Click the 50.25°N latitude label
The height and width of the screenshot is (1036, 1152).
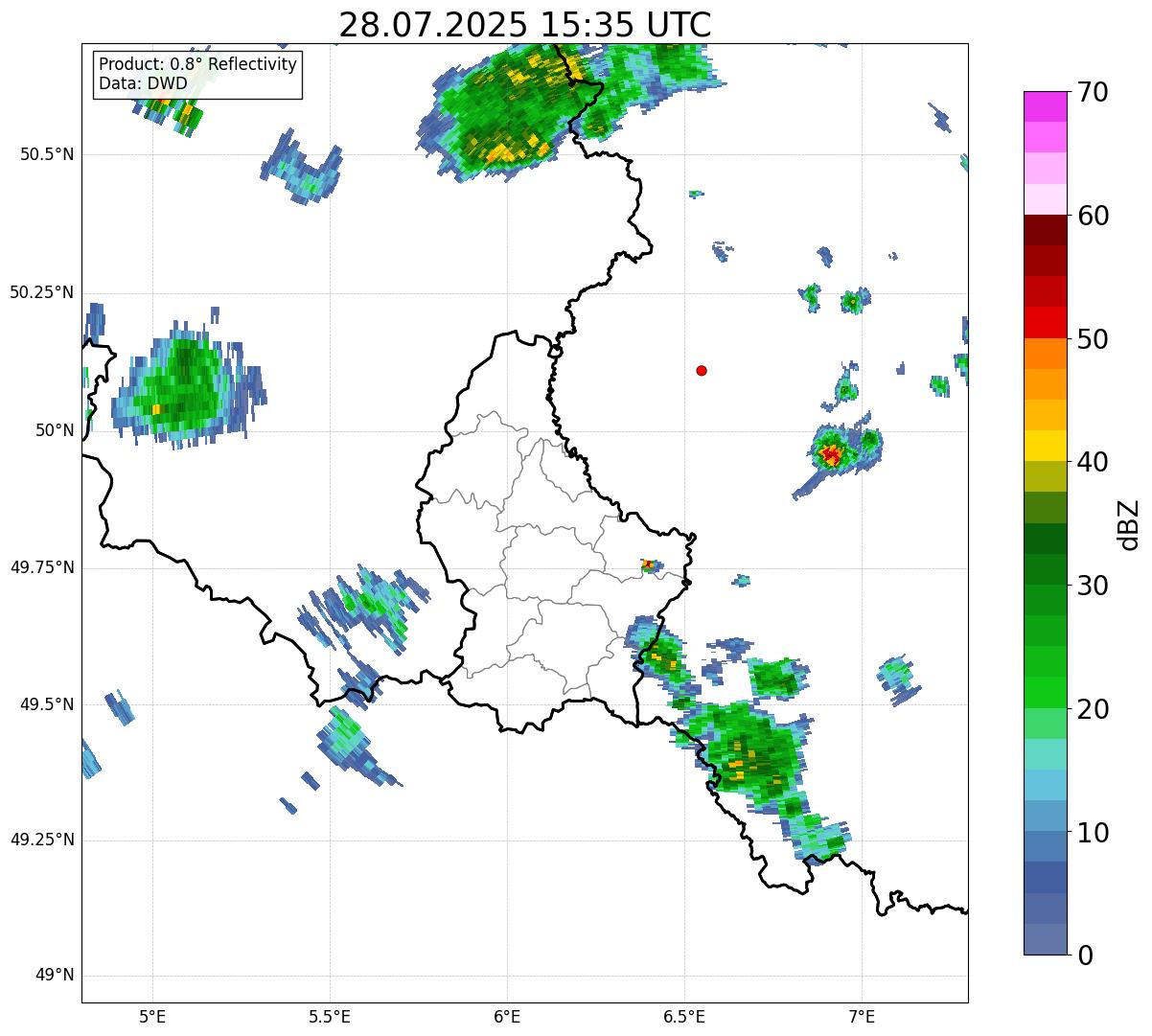[41, 292]
